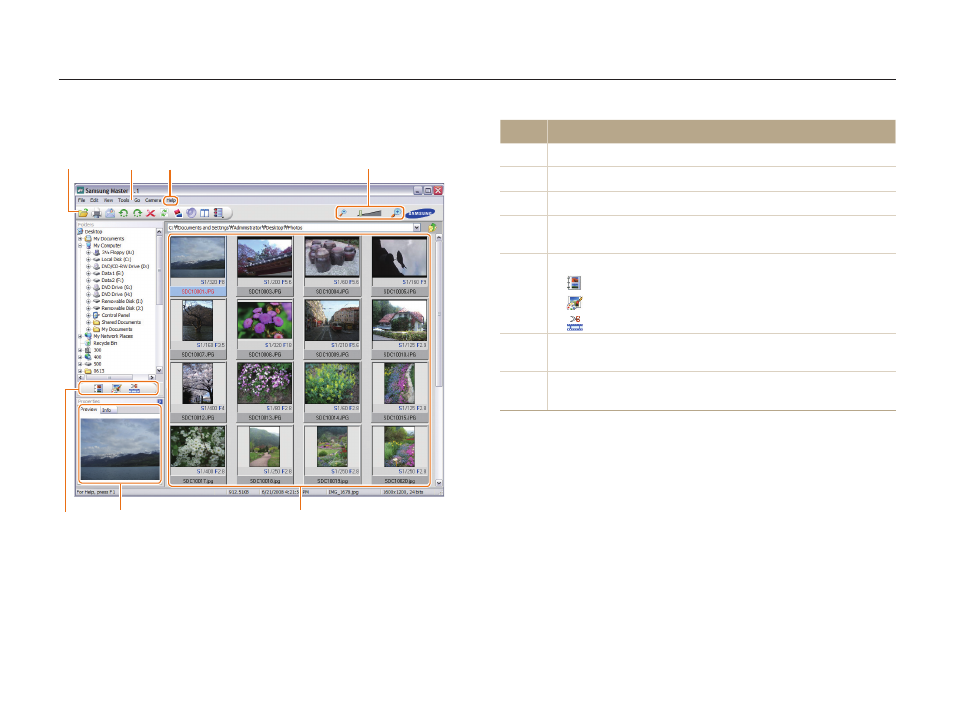Open the Help menu
This screenshot has width=954, height=720.
(171, 200)
